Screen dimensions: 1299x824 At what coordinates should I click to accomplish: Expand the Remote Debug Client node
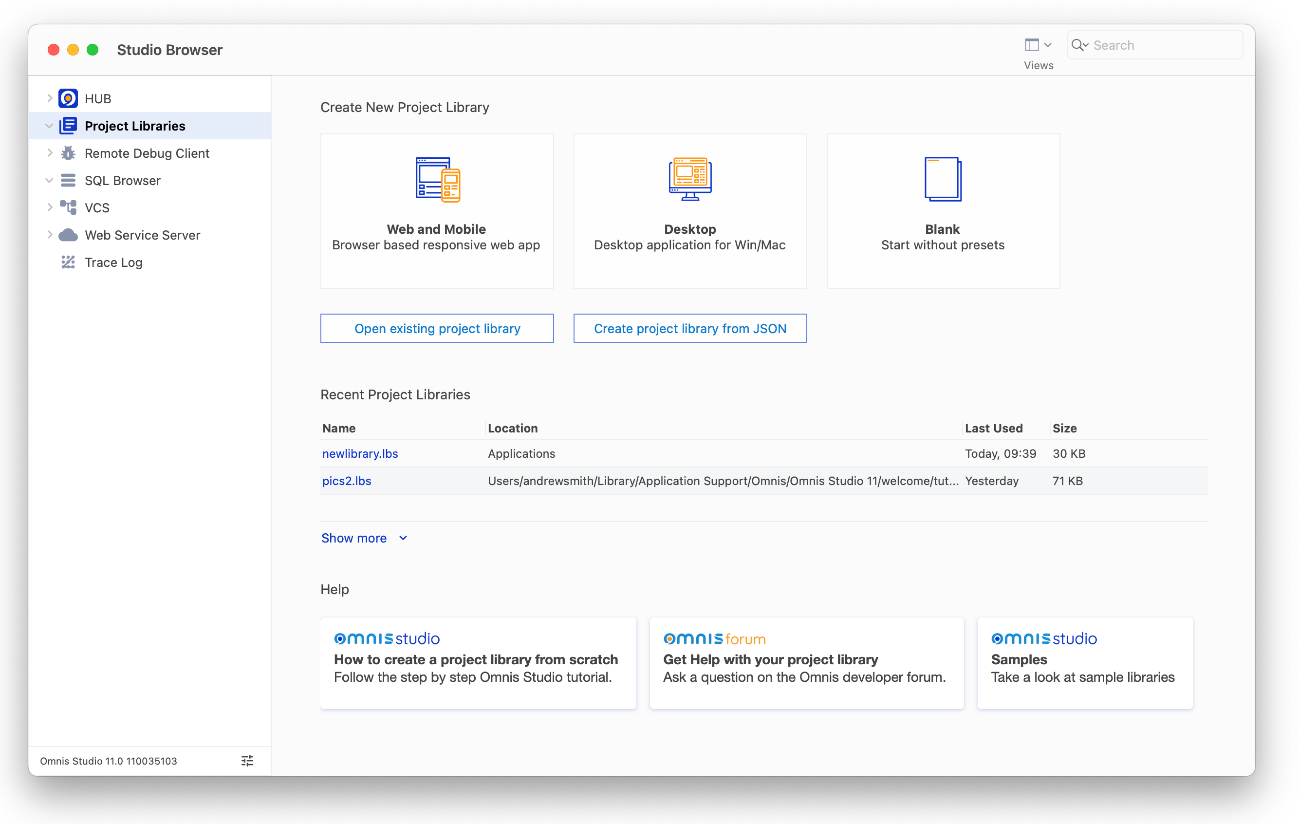(x=49, y=153)
